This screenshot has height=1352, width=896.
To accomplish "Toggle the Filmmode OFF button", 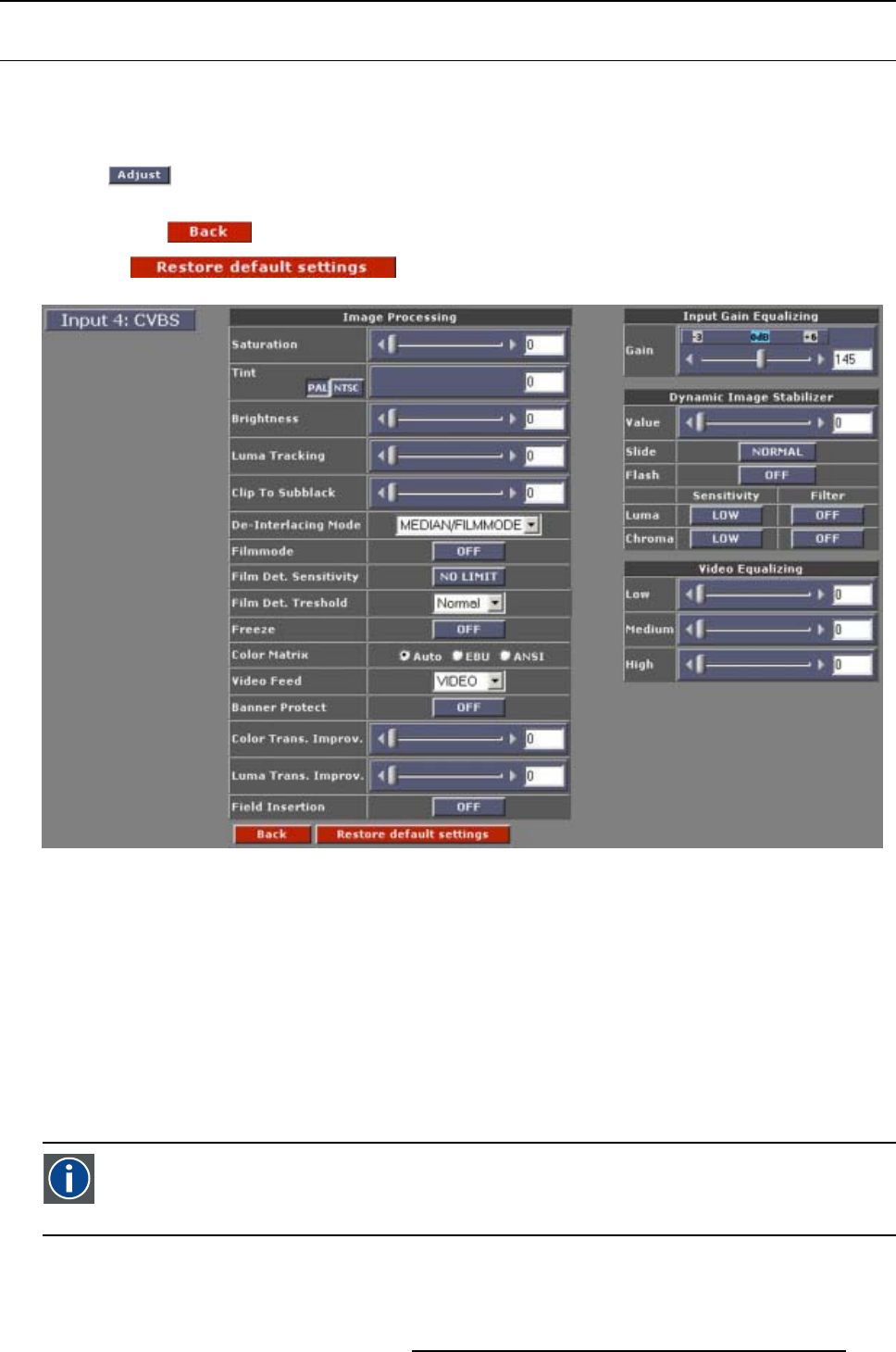I will click(468, 551).
